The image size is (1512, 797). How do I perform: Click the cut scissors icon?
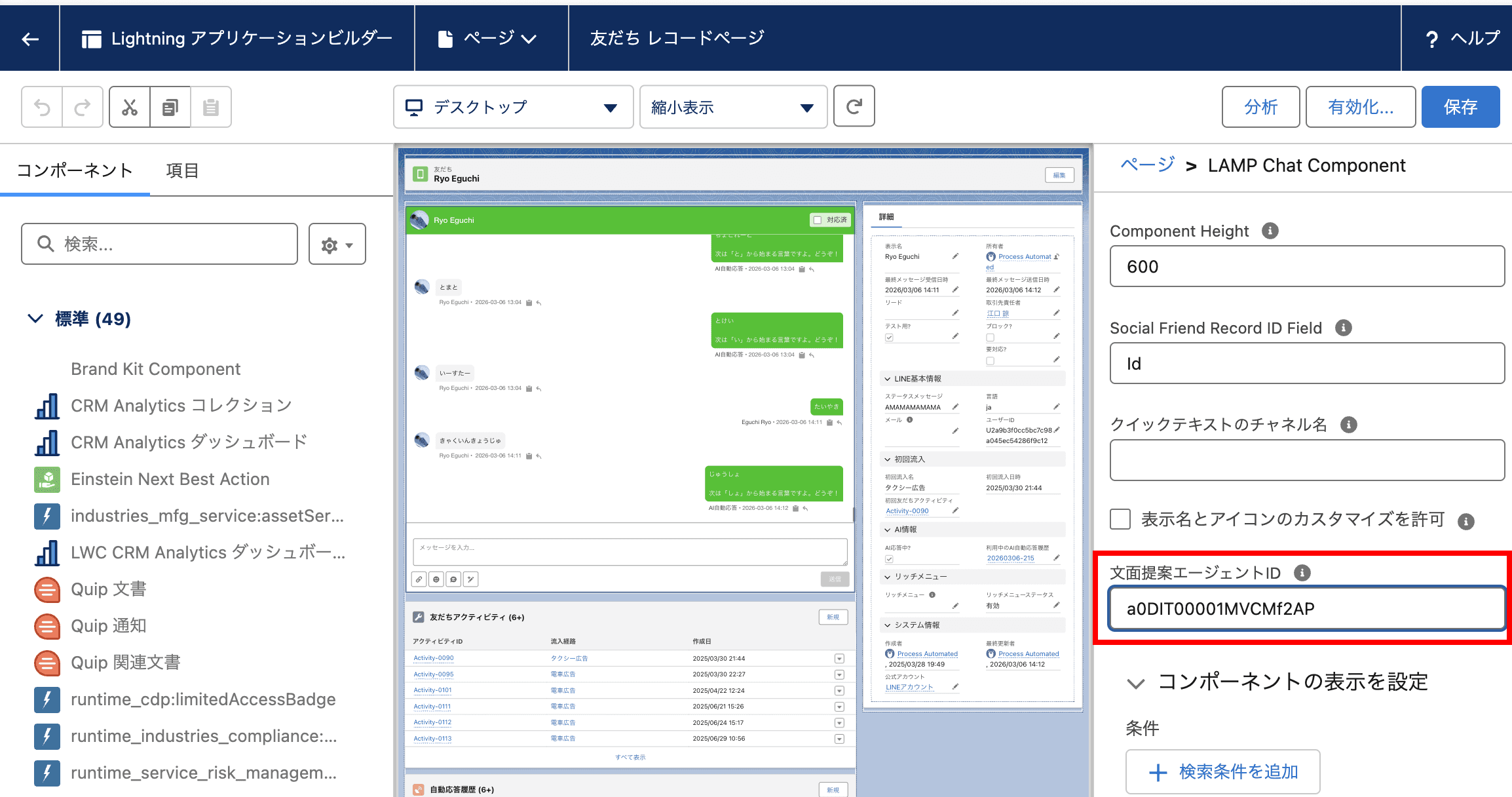point(130,107)
